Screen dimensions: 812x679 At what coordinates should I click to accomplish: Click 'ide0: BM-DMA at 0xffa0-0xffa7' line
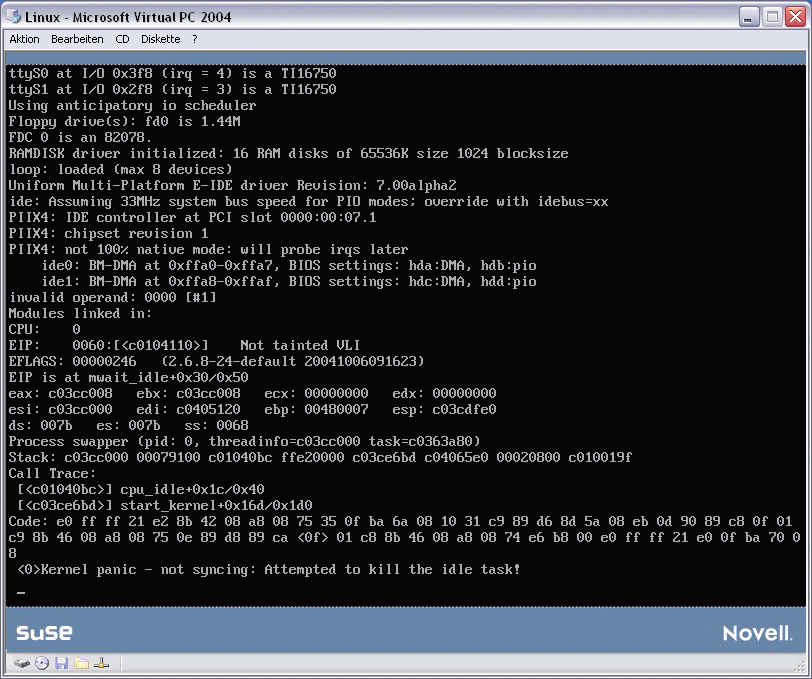(x=289, y=266)
